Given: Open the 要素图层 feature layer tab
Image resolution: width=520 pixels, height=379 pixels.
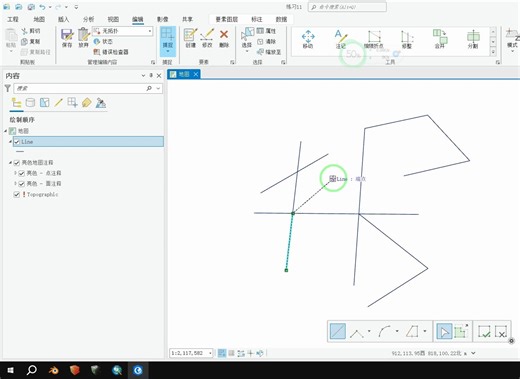Looking at the screenshot, I should pos(227,19).
